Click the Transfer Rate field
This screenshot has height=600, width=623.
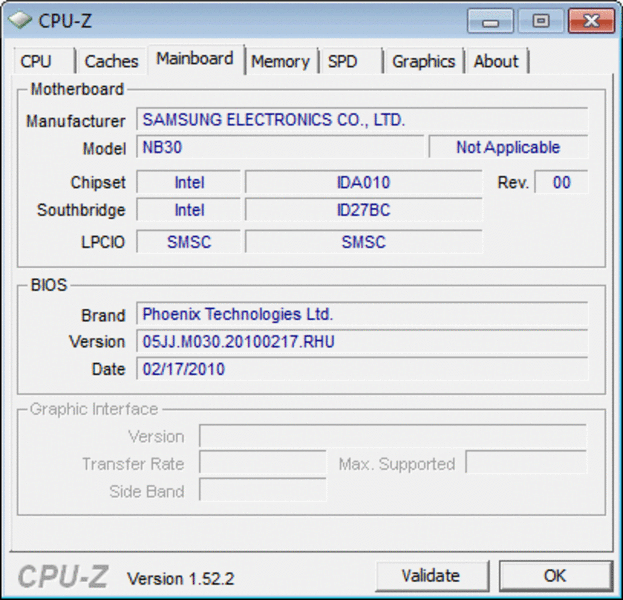pos(263,463)
